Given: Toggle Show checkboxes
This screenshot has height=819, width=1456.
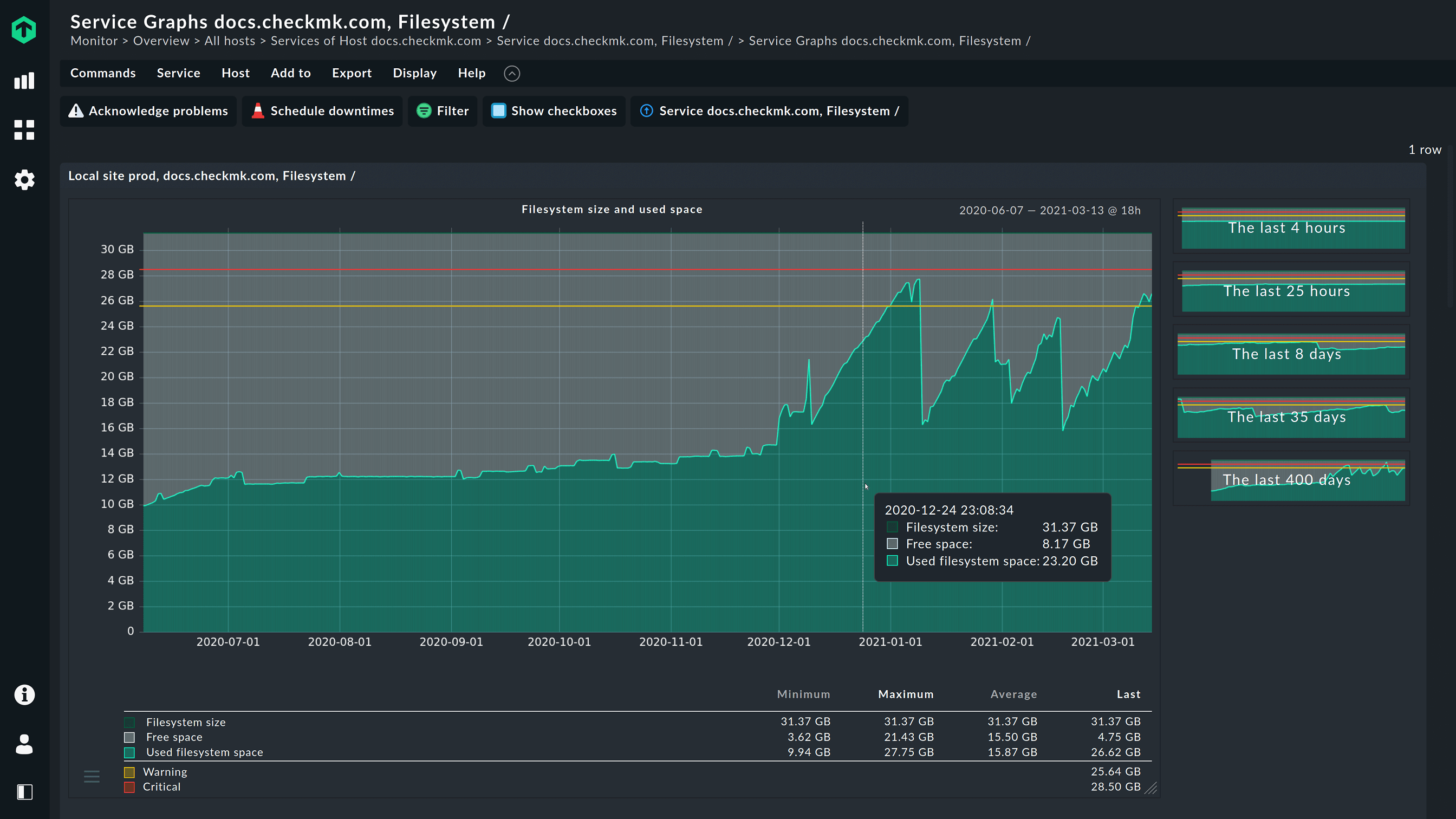Looking at the screenshot, I should point(554,111).
